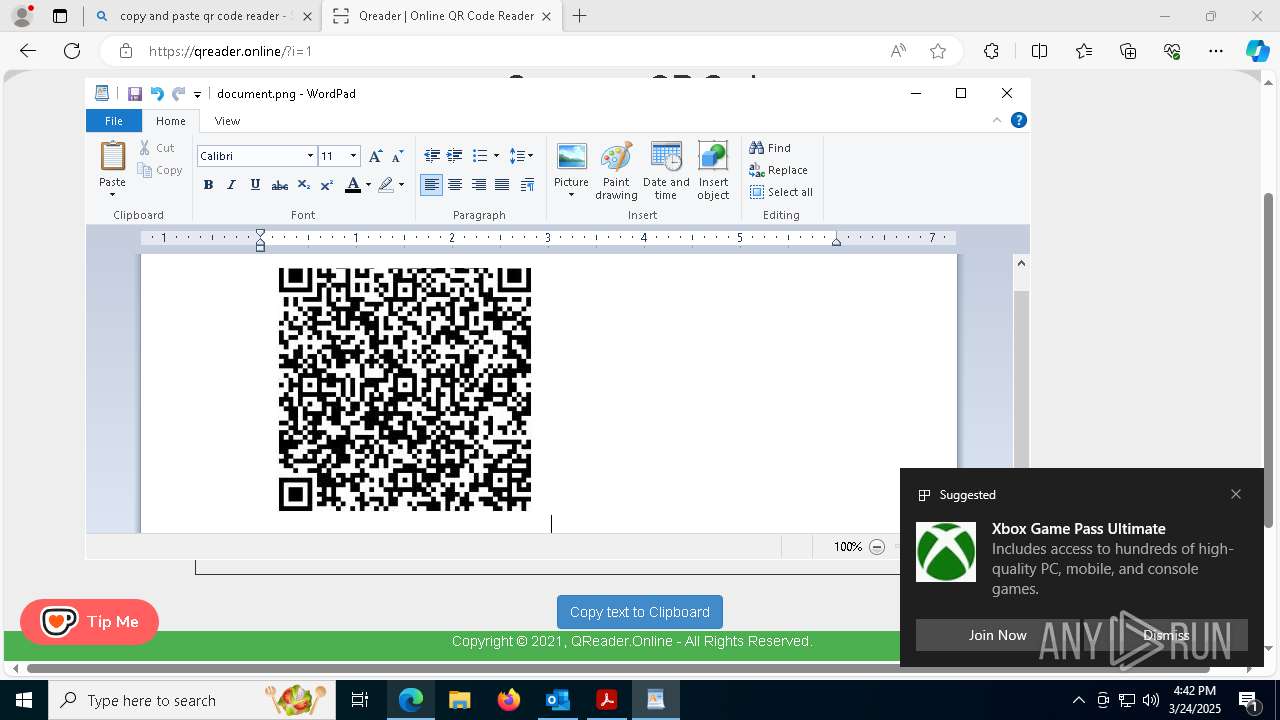This screenshot has height=720, width=1280.
Task: Open the Copilot icon in Edge
Action: (1257, 51)
